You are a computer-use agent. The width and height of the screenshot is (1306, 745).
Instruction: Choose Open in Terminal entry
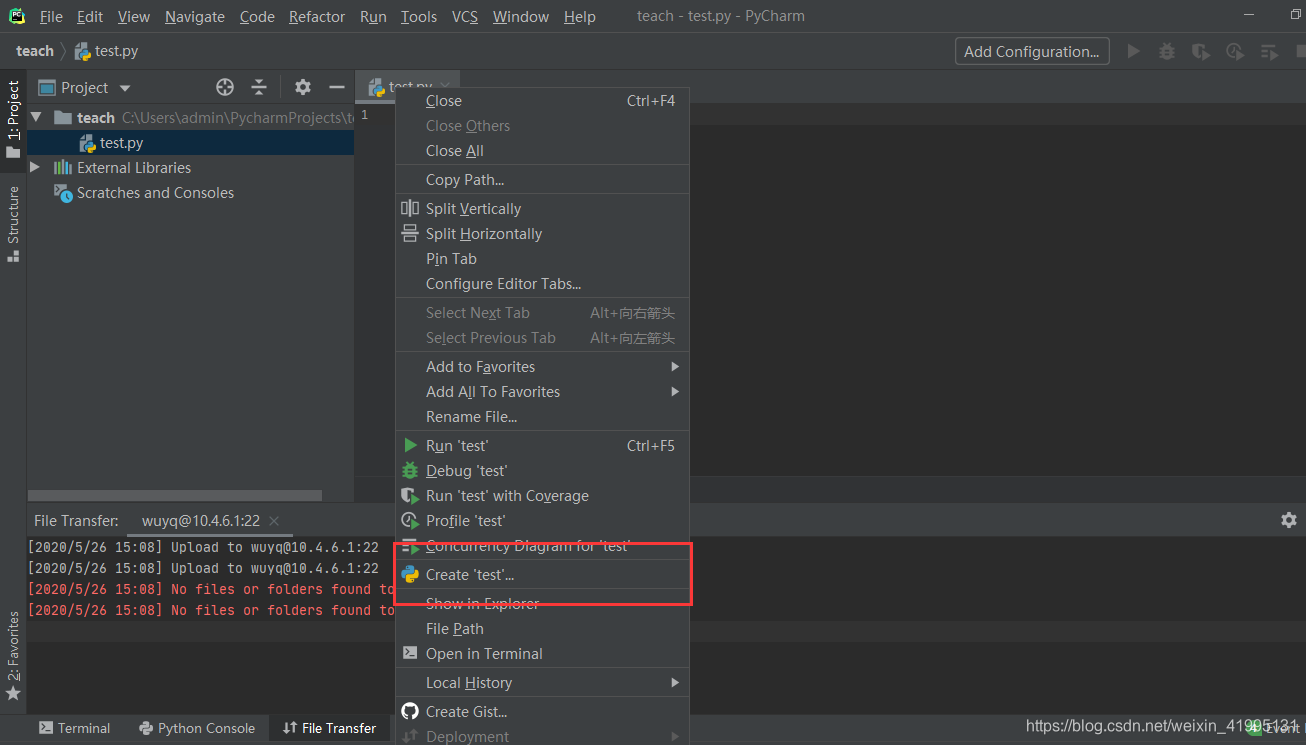coord(543,654)
